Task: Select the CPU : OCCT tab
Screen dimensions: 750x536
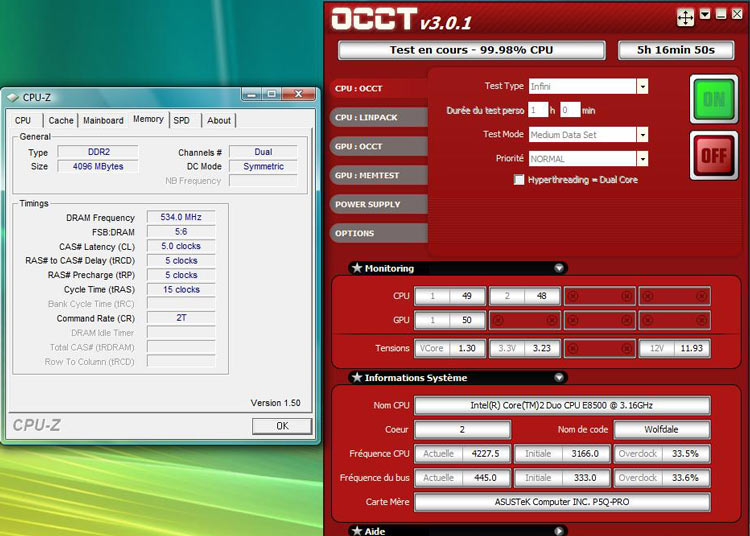Action: 378,88
